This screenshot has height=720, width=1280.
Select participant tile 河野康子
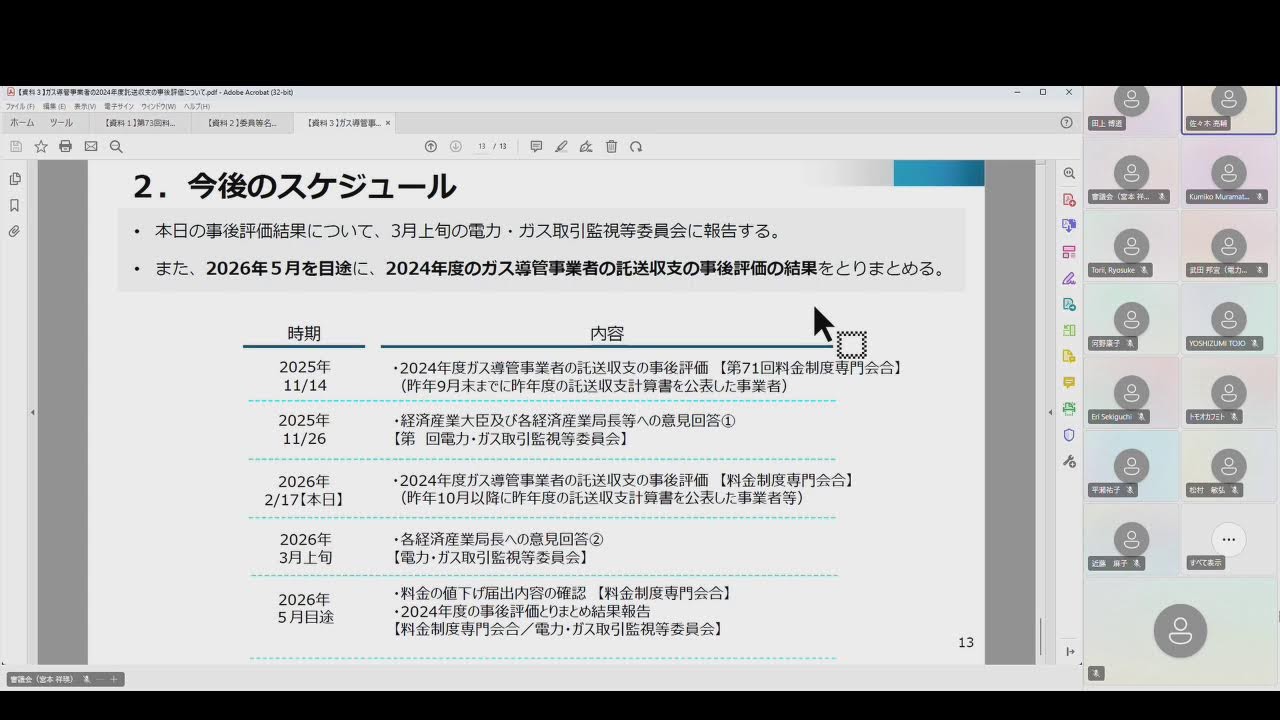(1132, 319)
